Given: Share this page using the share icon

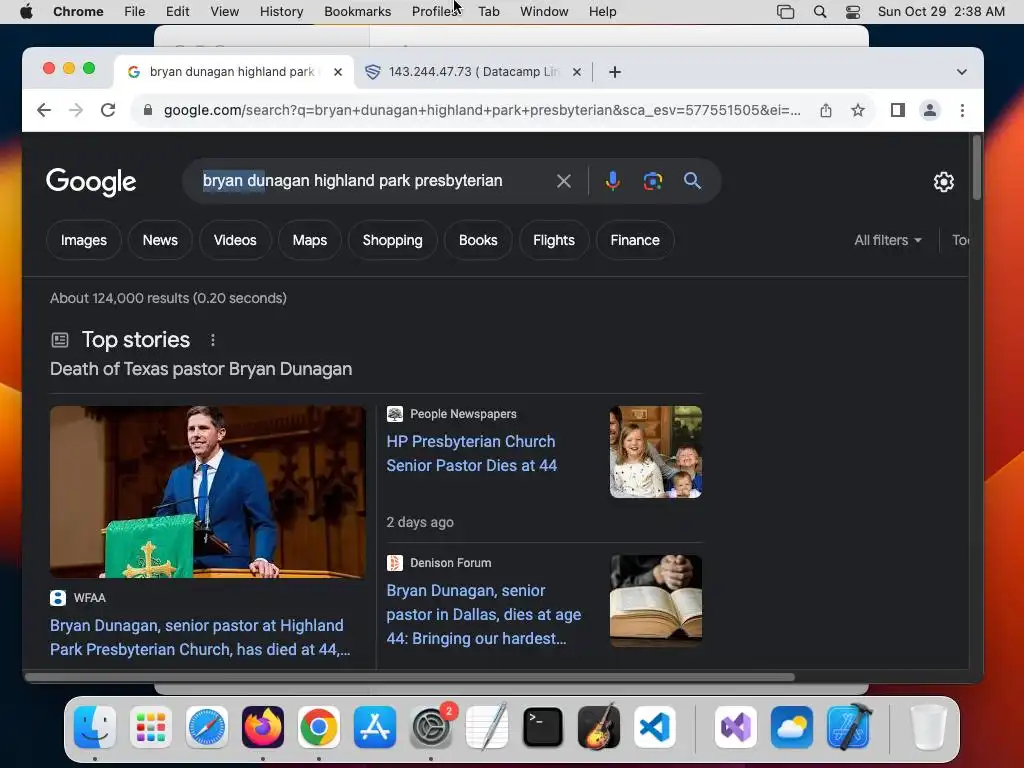Looking at the screenshot, I should [825, 110].
